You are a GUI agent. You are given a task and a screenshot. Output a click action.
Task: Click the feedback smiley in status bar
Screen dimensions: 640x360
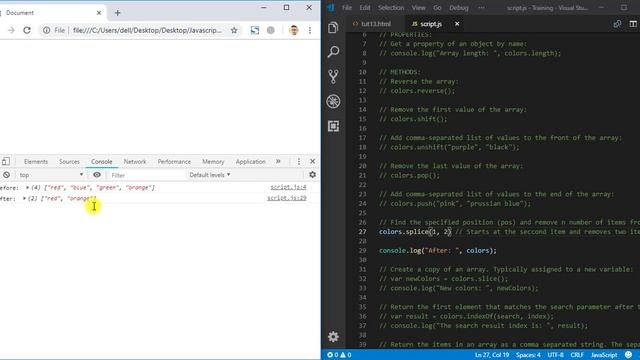point(628,355)
